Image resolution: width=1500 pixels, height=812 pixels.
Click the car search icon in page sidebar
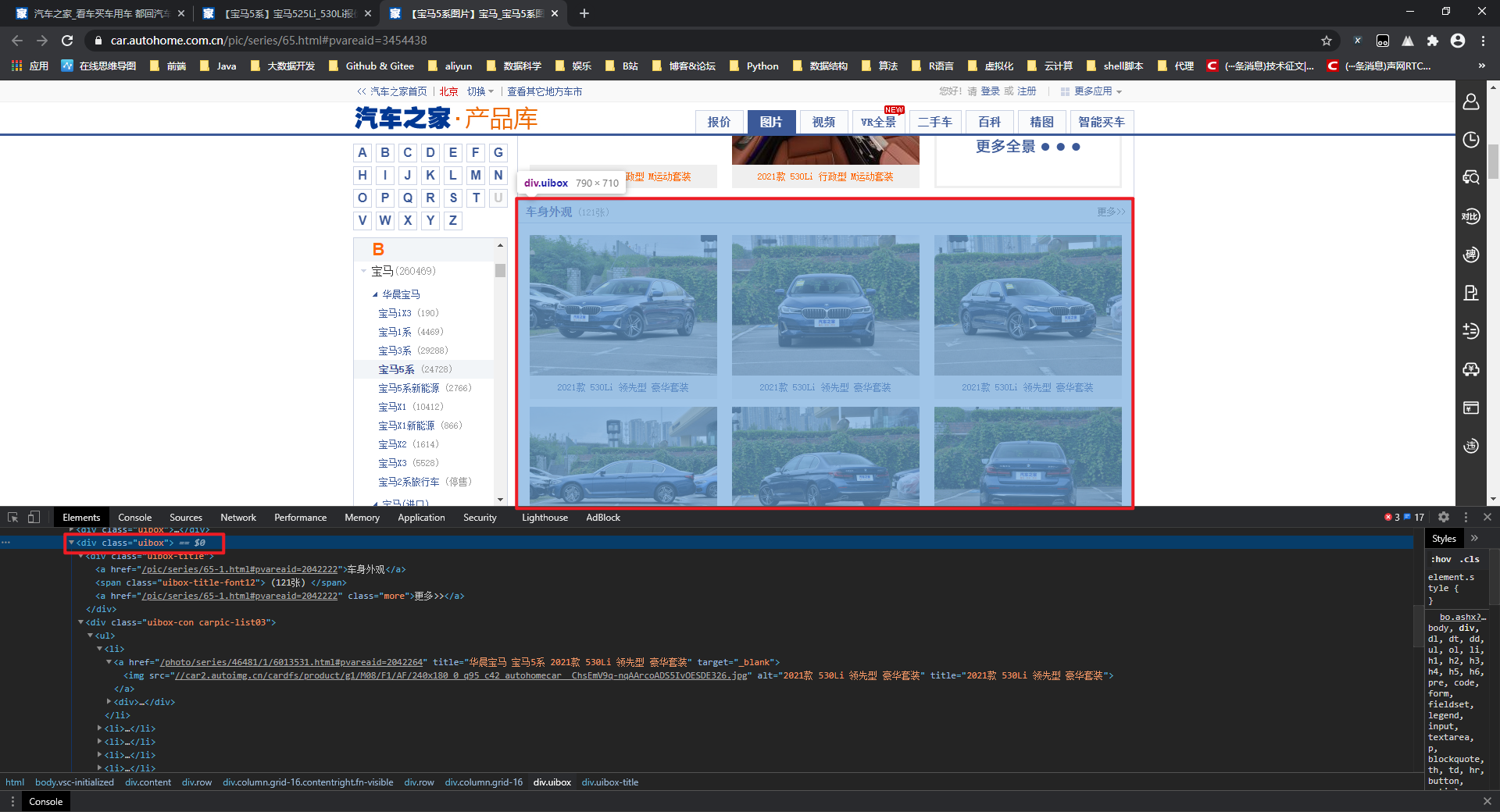(x=1471, y=178)
